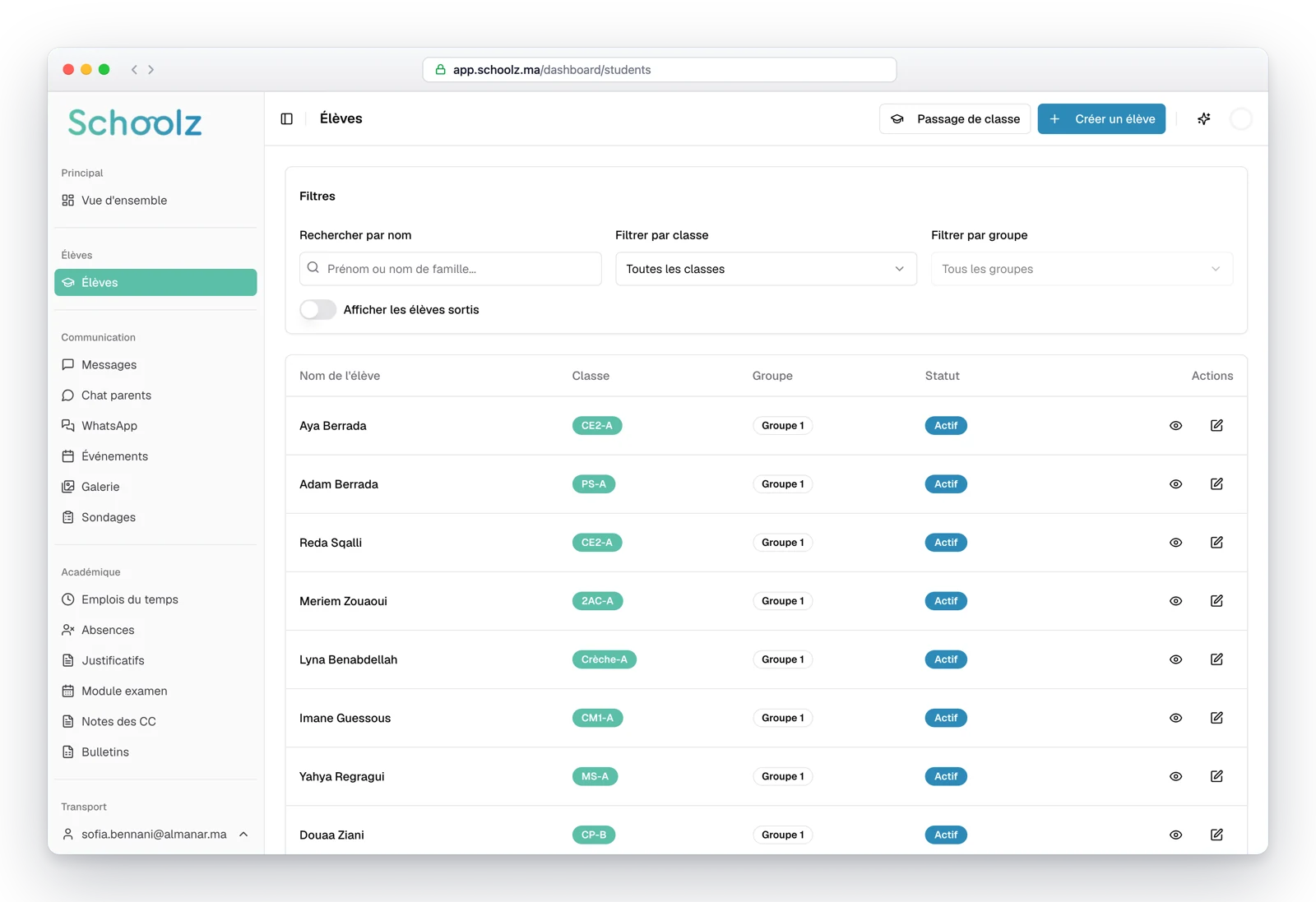Edit Adam Berrada's record

click(1216, 483)
